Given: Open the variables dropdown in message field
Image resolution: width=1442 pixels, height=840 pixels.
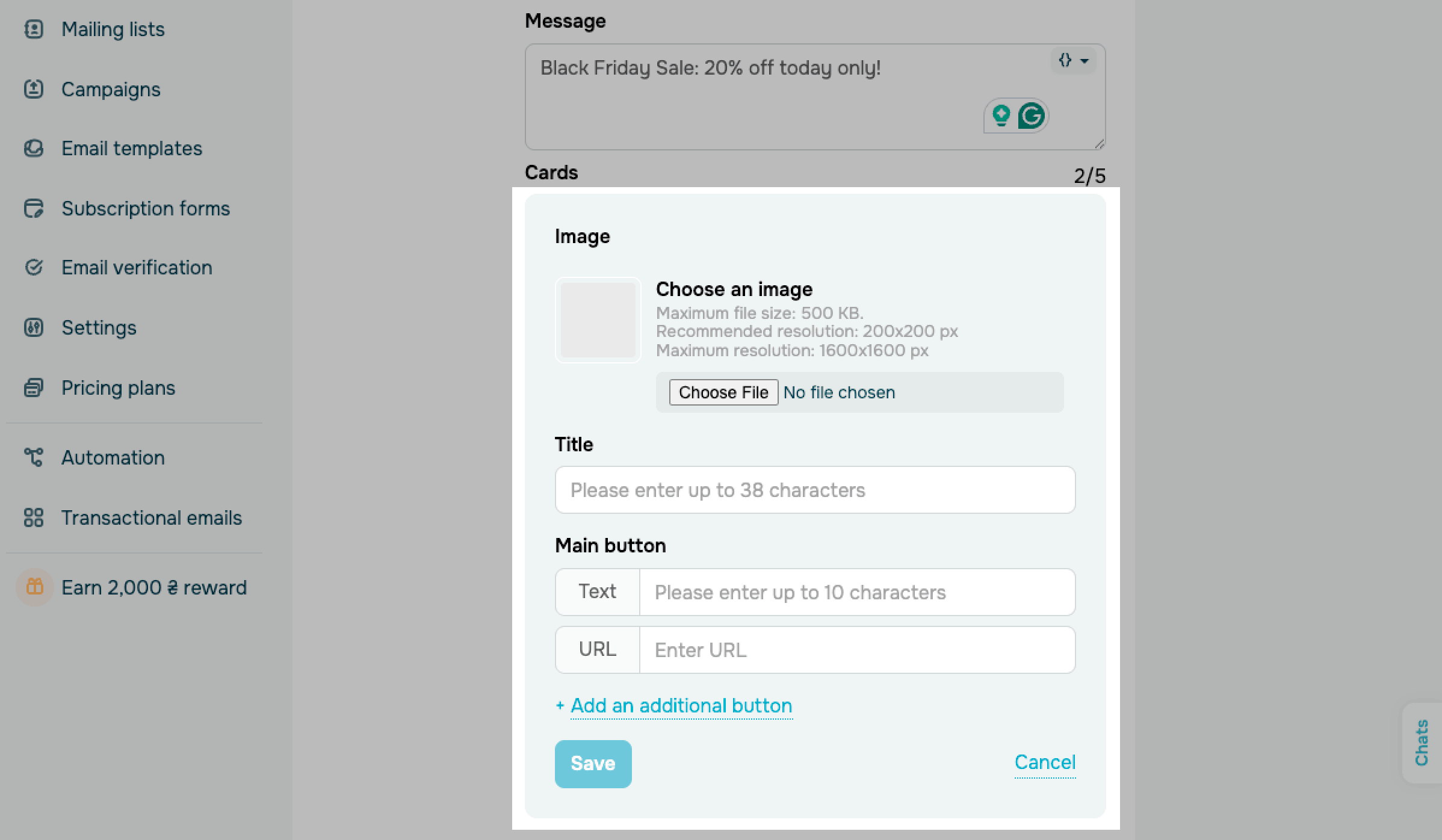Looking at the screenshot, I should [1073, 61].
